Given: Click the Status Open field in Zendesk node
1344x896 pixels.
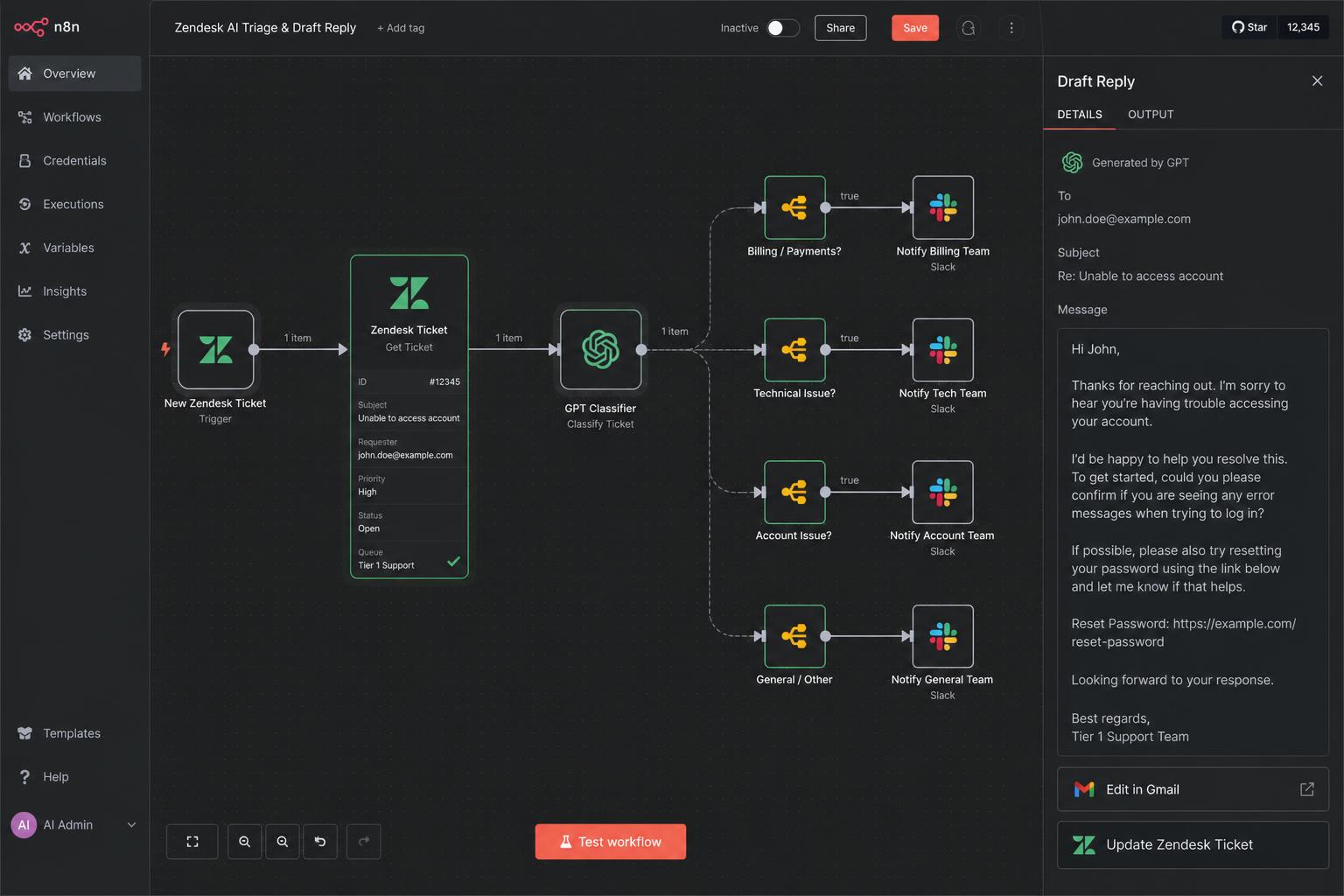Looking at the screenshot, I should 409,522.
